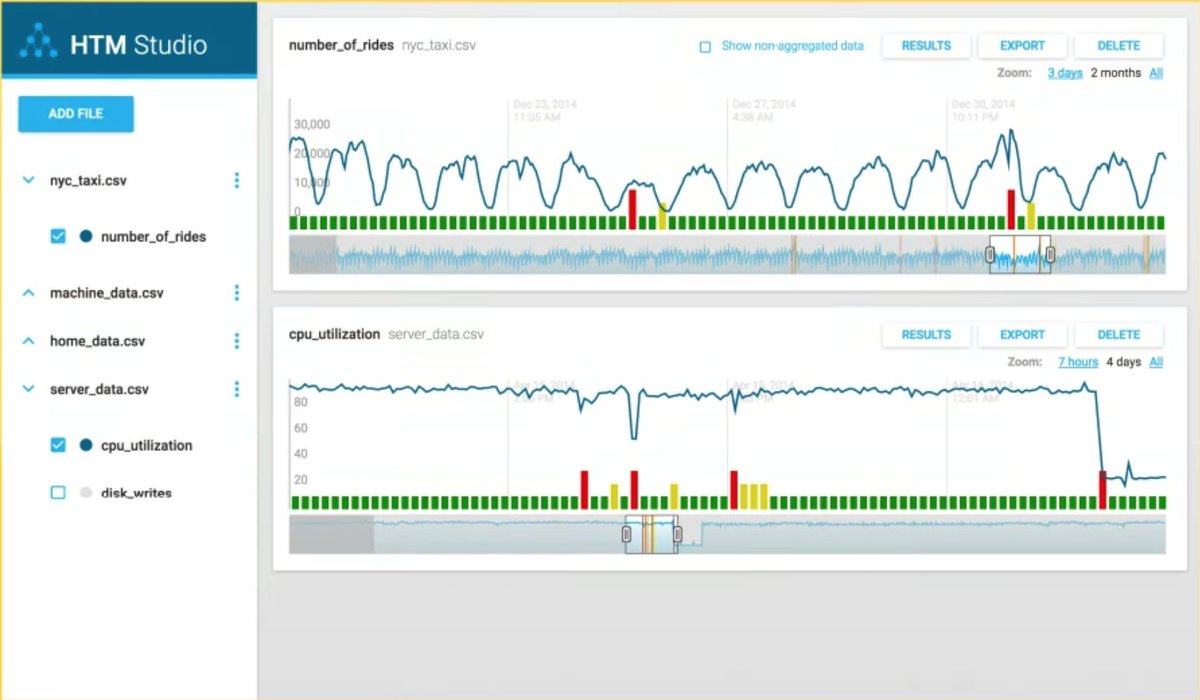Uncheck the number_of_rides checkbox
Image resolution: width=1200 pixels, height=700 pixels.
click(x=58, y=237)
